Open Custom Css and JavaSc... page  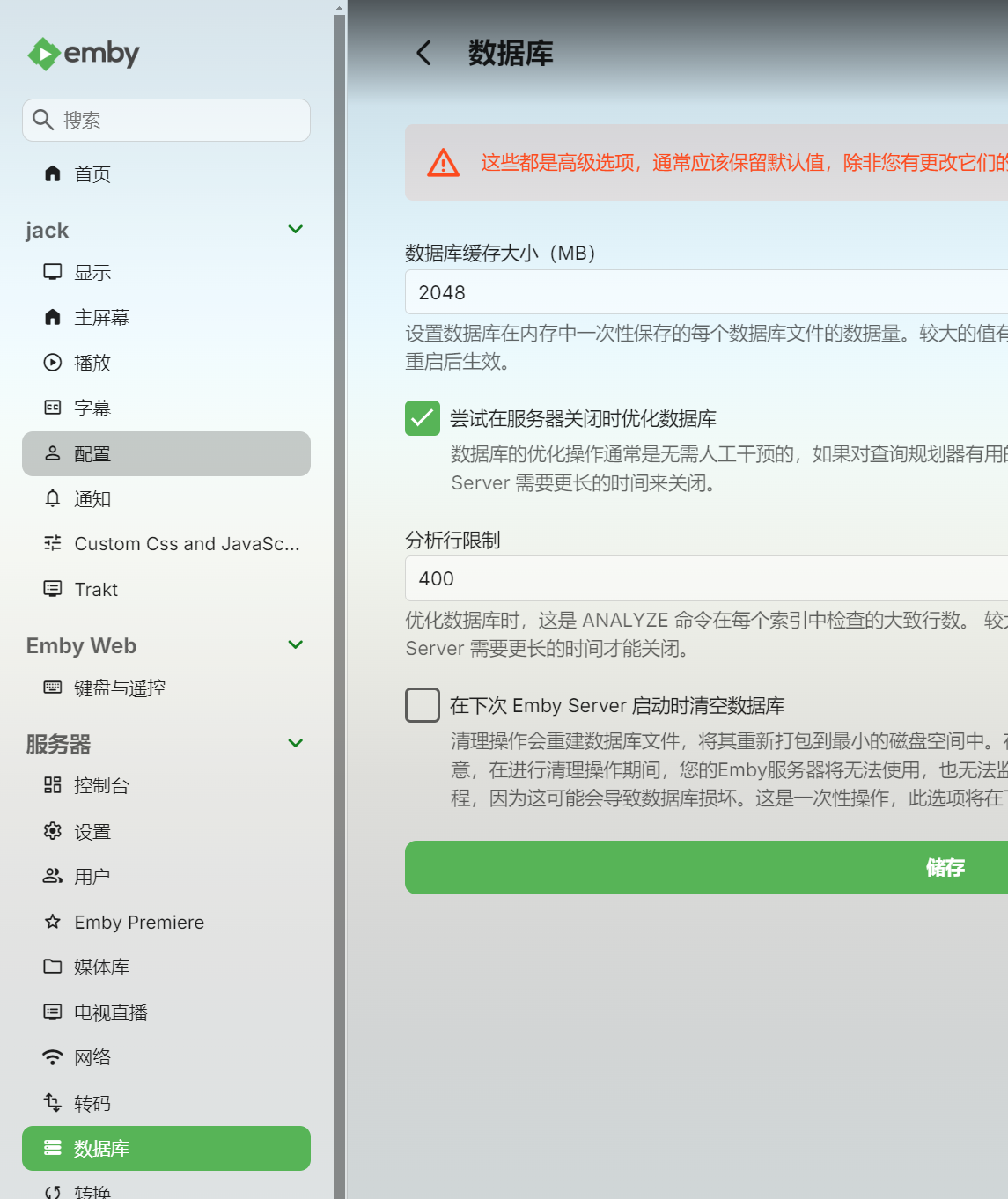tap(166, 543)
